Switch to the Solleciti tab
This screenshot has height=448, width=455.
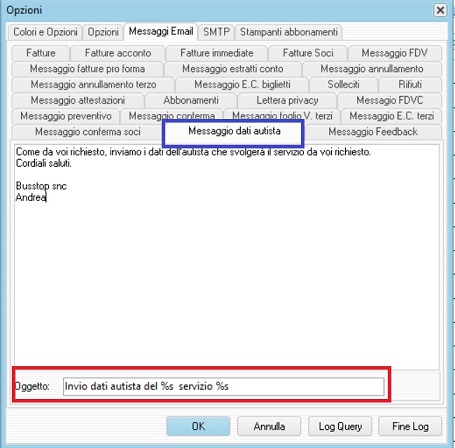(343, 84)
